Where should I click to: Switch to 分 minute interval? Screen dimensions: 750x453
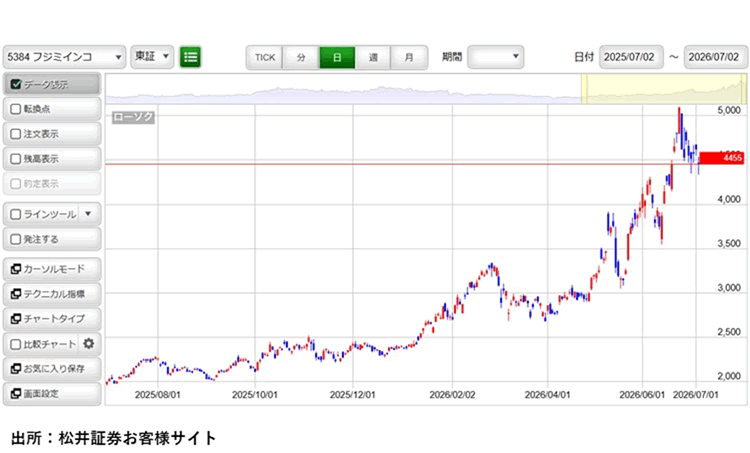tap(301, 57)
